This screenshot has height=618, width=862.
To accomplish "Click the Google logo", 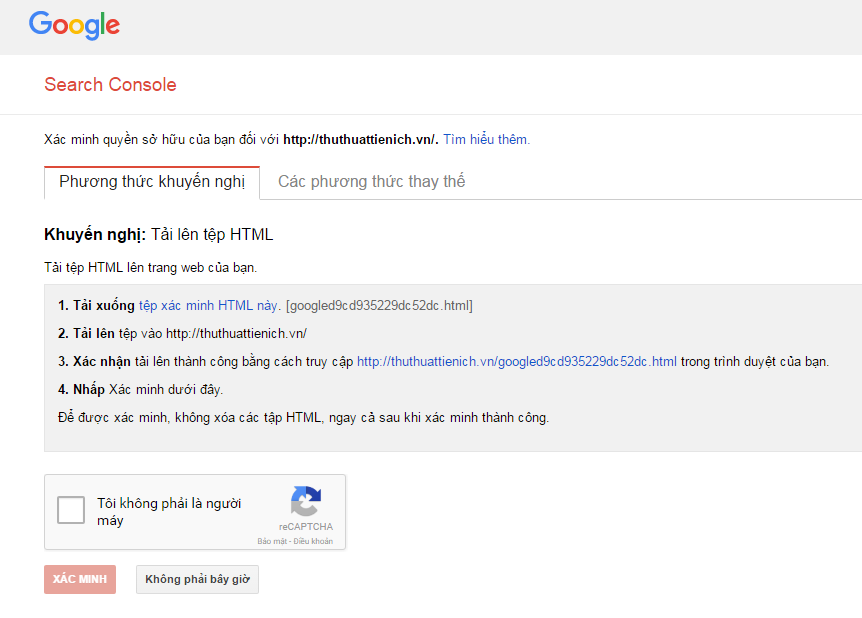I will [x=74, y=25].
